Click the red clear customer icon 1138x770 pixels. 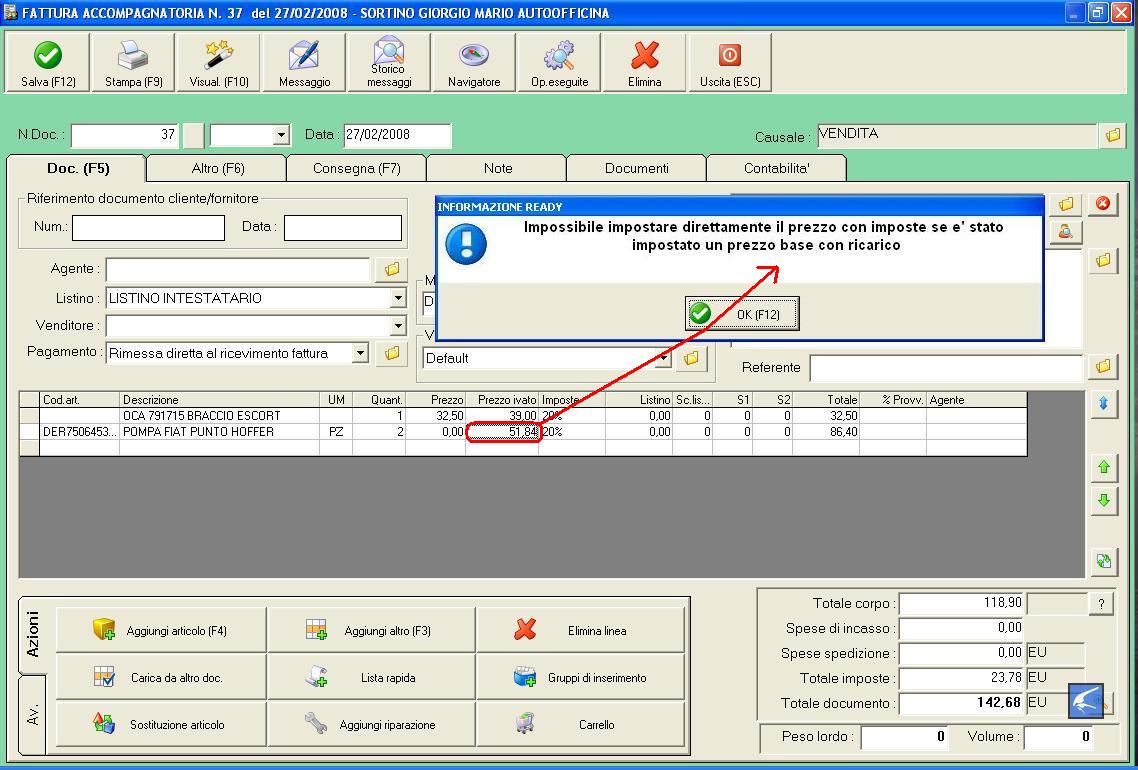click(1103, 203)
